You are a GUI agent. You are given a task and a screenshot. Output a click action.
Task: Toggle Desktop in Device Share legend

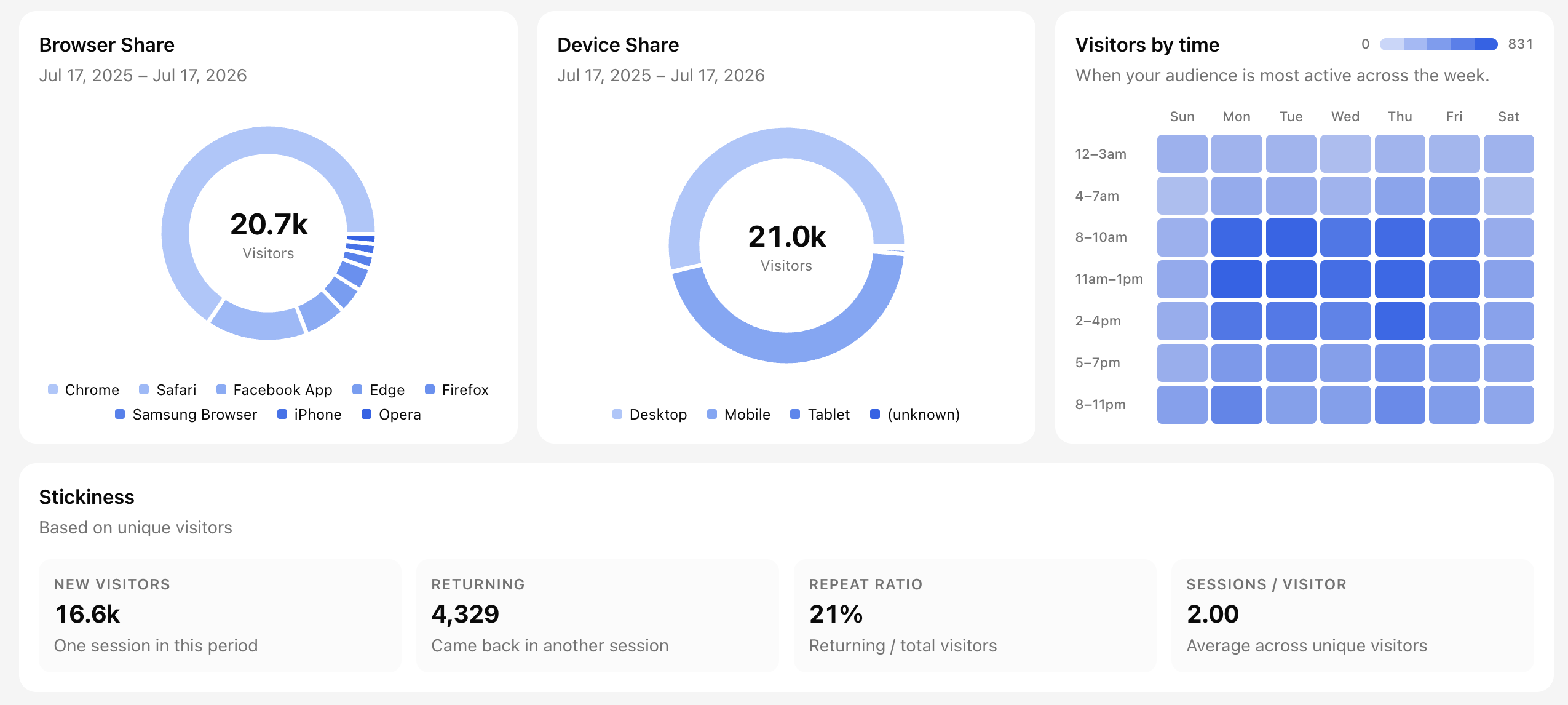[x=650, y=414]
